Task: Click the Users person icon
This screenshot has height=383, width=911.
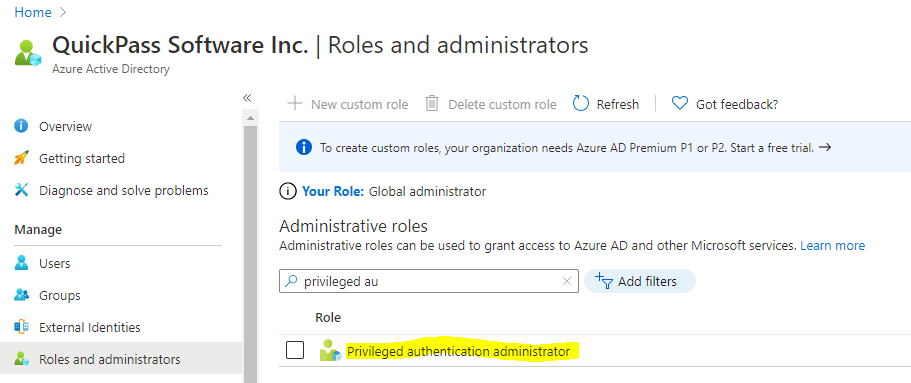Action: [21, 263]
